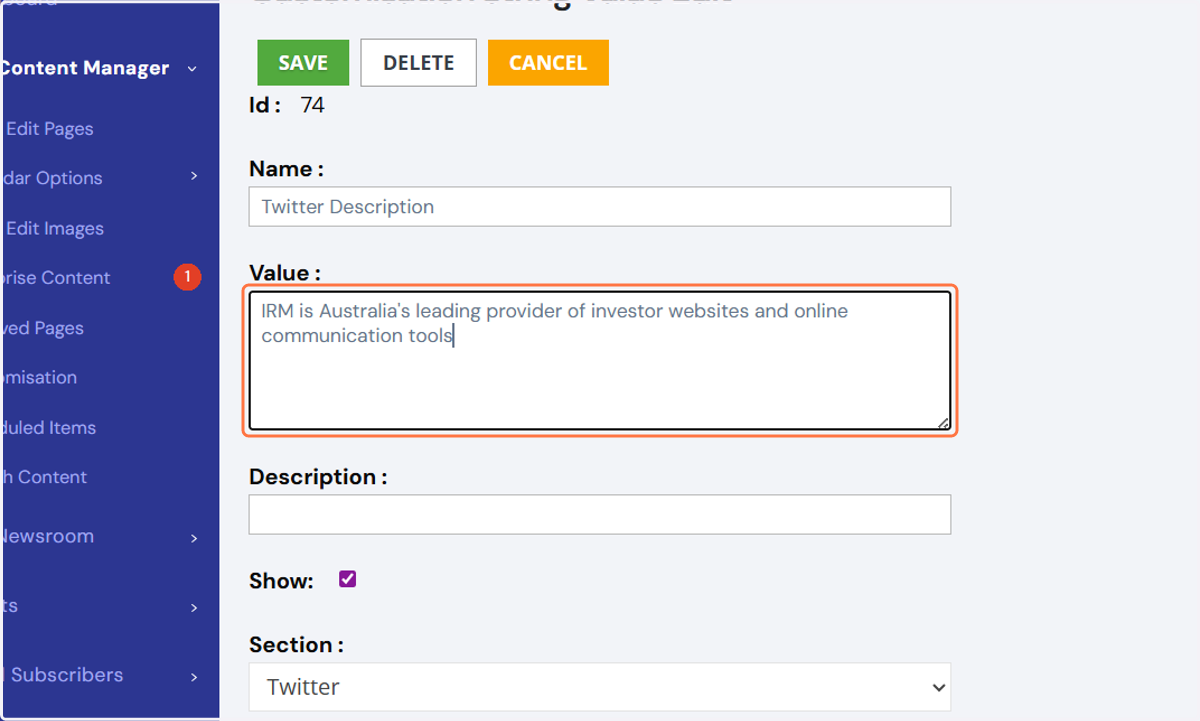Image resolution: width=1200 pixels, height=721 pixels.
Task: Open Edit Pages in the sidebar
Action: coord(49,129)
